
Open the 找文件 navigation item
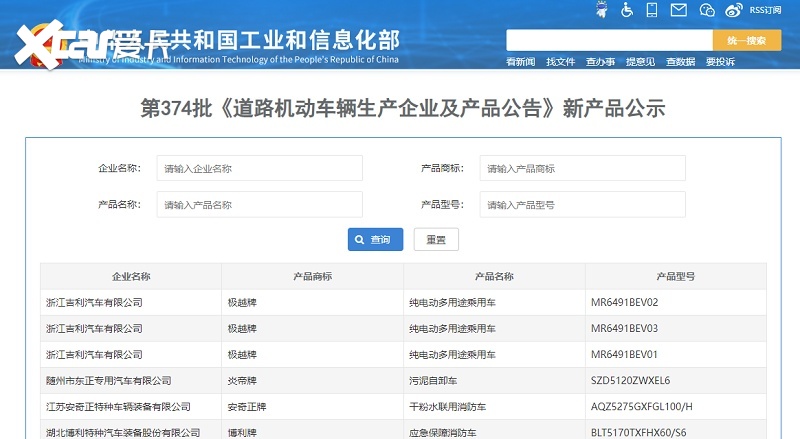pyautogui.click(x=560, y=62)
